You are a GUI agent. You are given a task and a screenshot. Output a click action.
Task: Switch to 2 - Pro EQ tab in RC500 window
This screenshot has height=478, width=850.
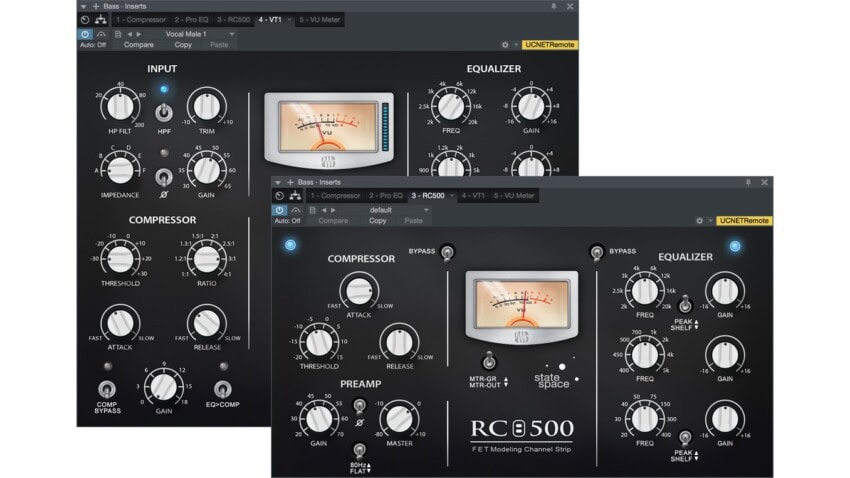[x=385, y=196]
